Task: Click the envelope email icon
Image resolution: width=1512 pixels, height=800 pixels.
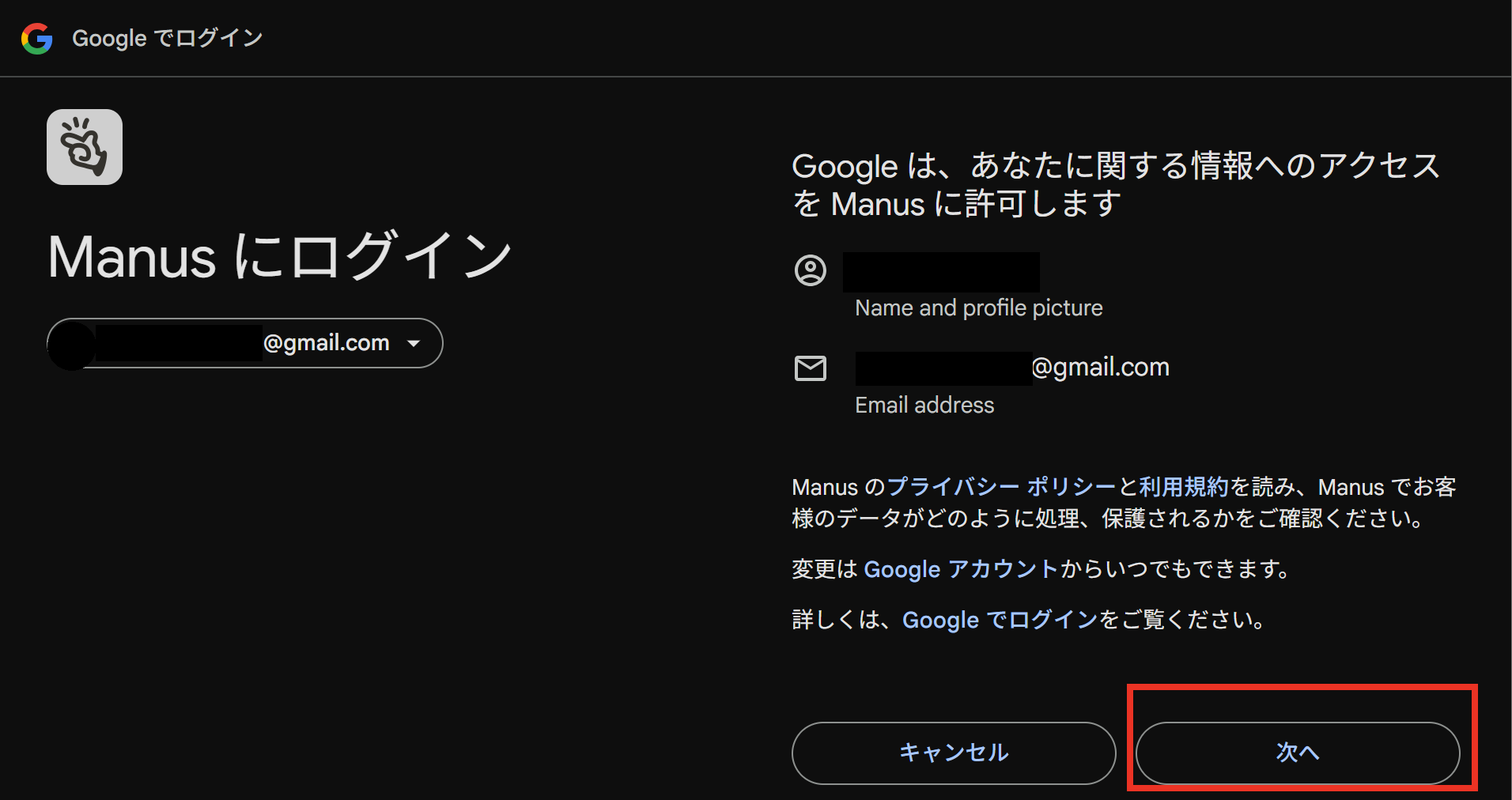Action: (810, 368)
